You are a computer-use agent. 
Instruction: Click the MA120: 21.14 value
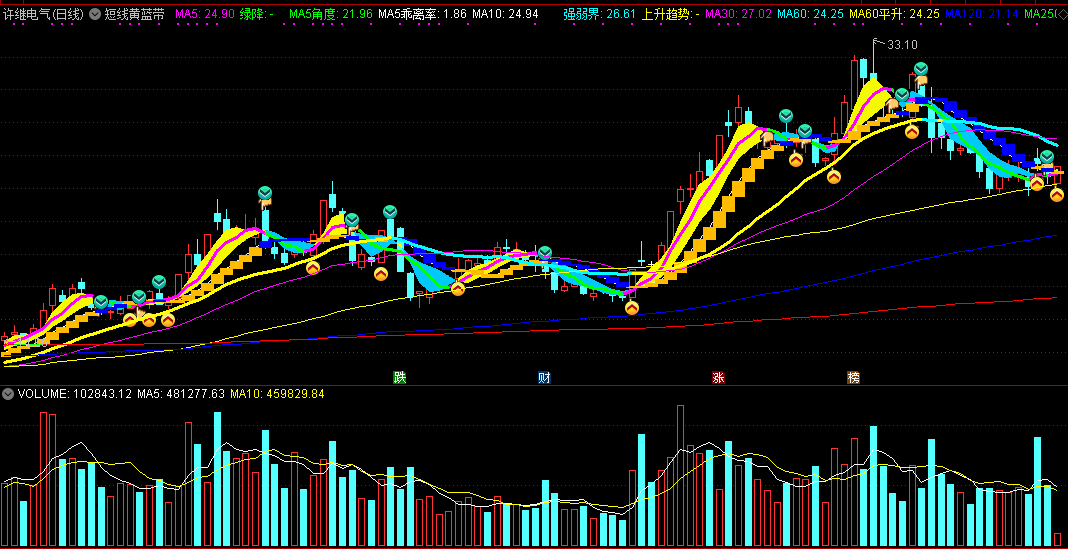[982, 14]
